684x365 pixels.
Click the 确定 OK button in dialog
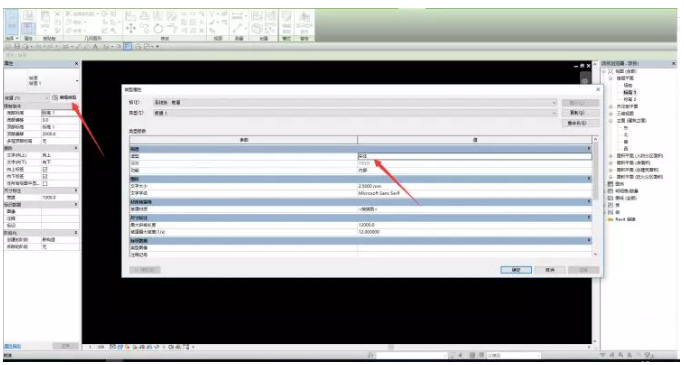coord(516,270)
